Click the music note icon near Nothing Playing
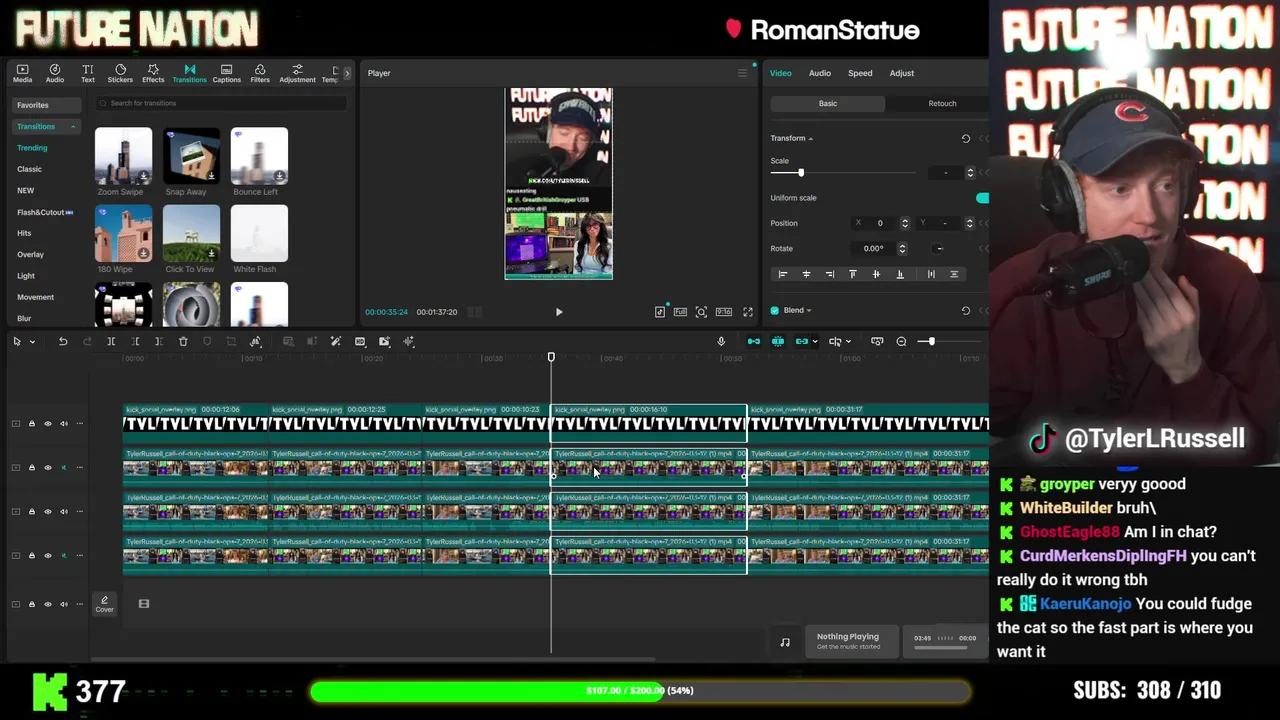The height and width of the screenshot is (720, 1280). pos(785,643)
